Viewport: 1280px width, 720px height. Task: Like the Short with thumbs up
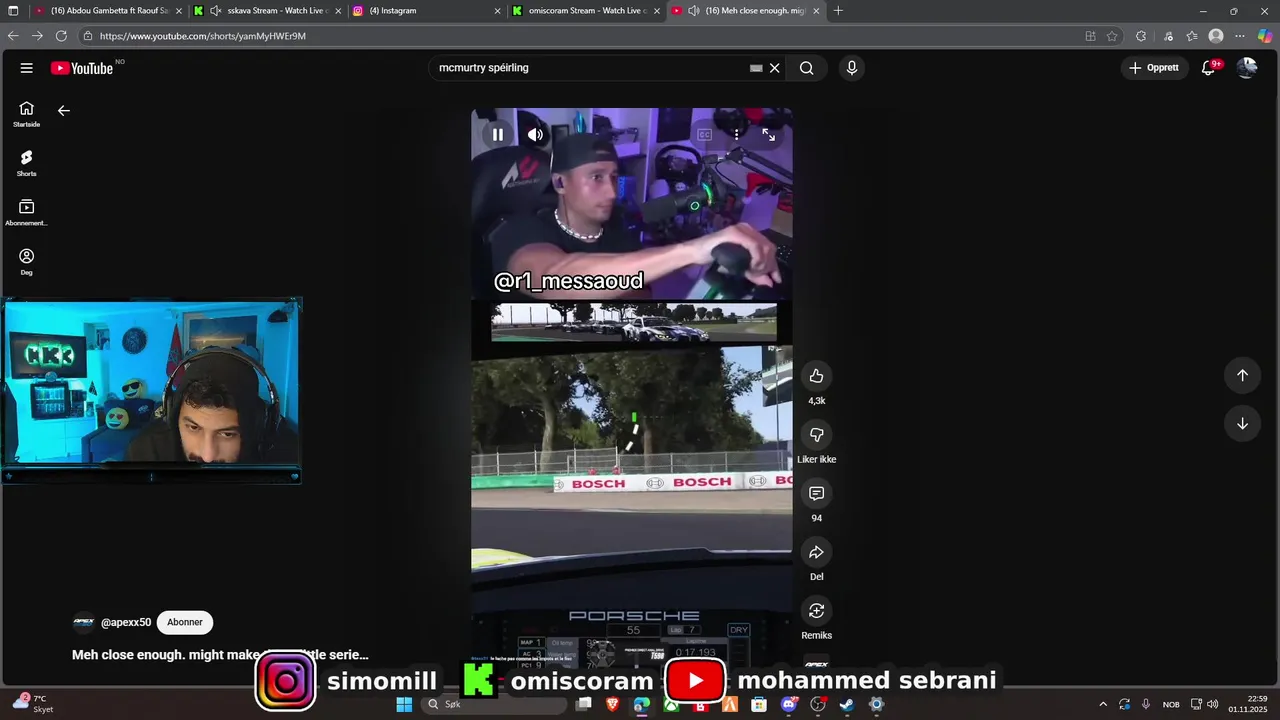[816, 376]
